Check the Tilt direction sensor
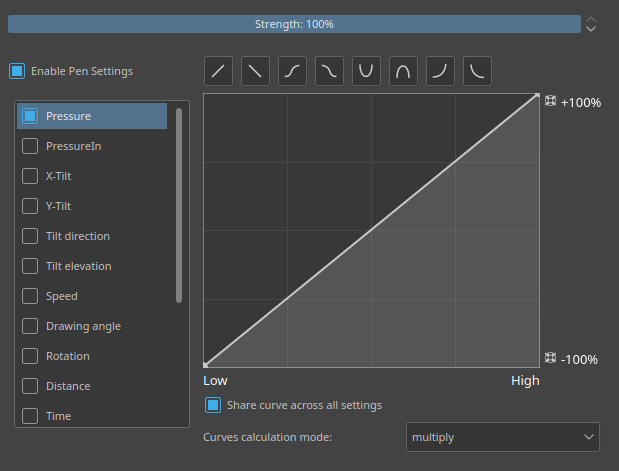The height and width of the screenshot is (471, 619). (30, 236)
